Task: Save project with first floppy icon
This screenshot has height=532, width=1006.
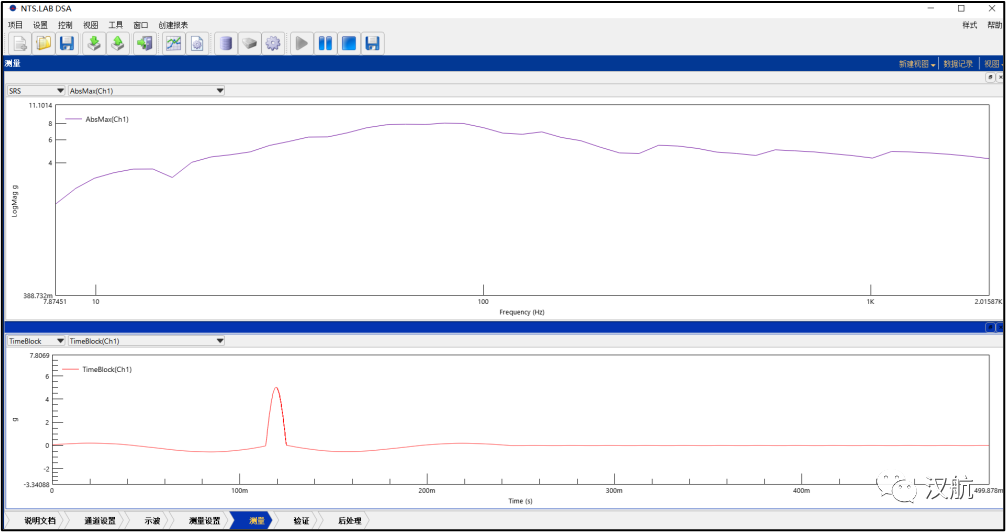Action: (x=67, y=44)
